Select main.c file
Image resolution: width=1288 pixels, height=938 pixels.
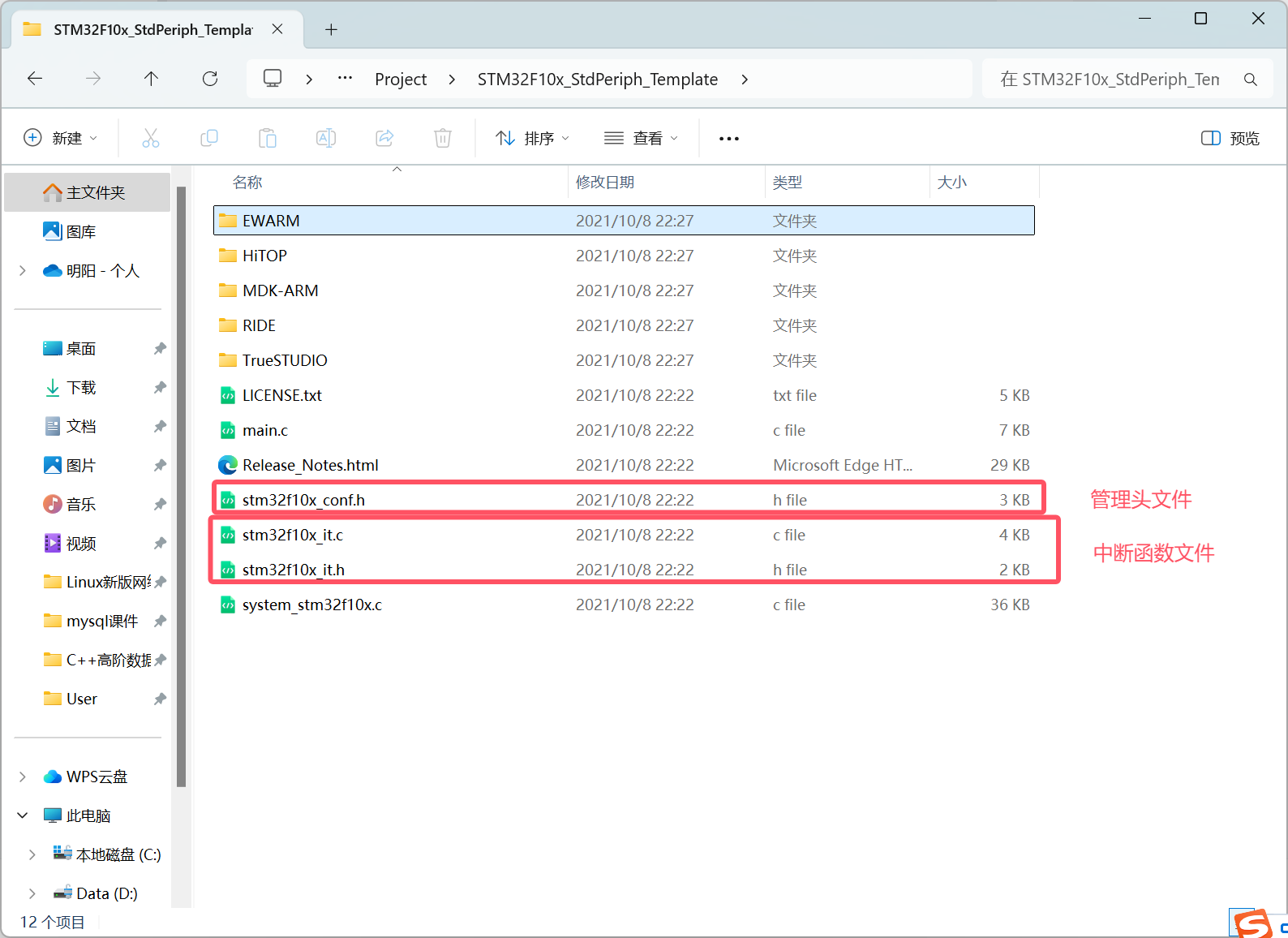(x=624, y=430)
